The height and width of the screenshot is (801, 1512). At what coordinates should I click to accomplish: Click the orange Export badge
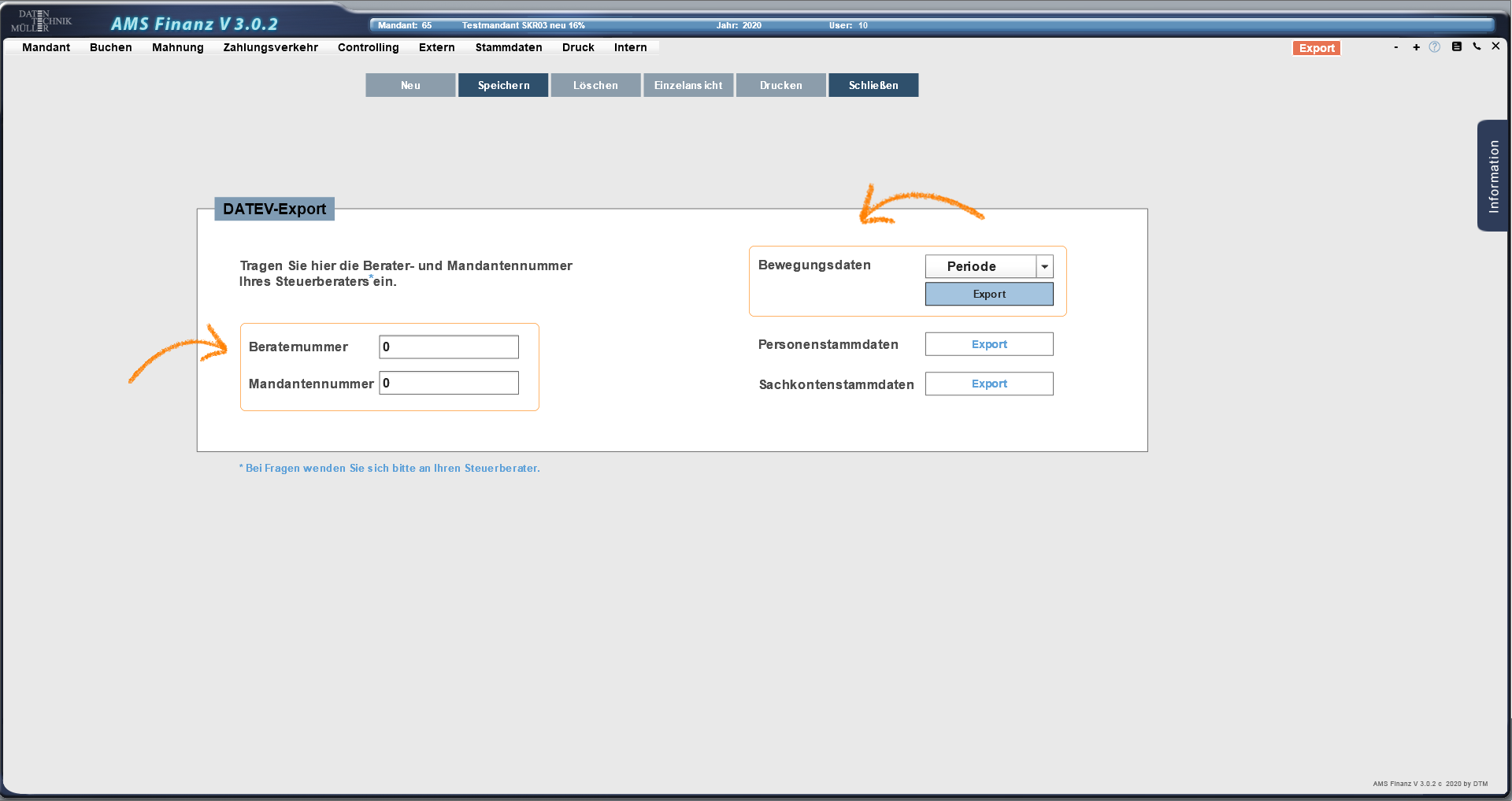click(1317, 48)
